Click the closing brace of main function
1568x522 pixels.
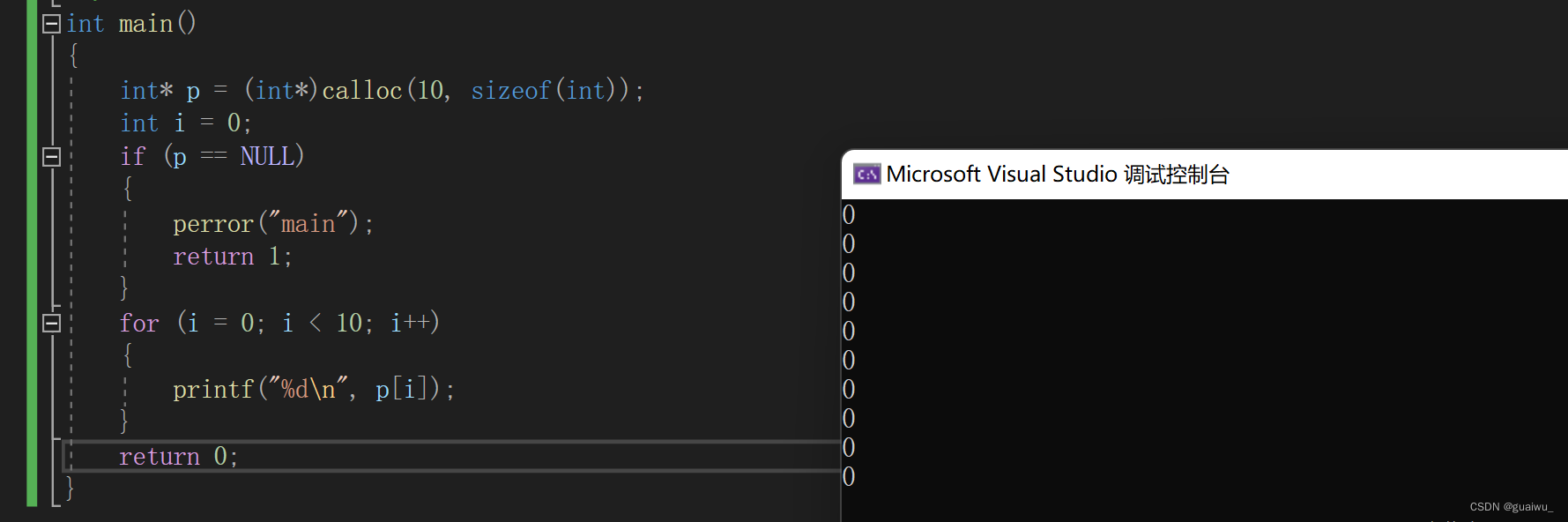point(70,488)
